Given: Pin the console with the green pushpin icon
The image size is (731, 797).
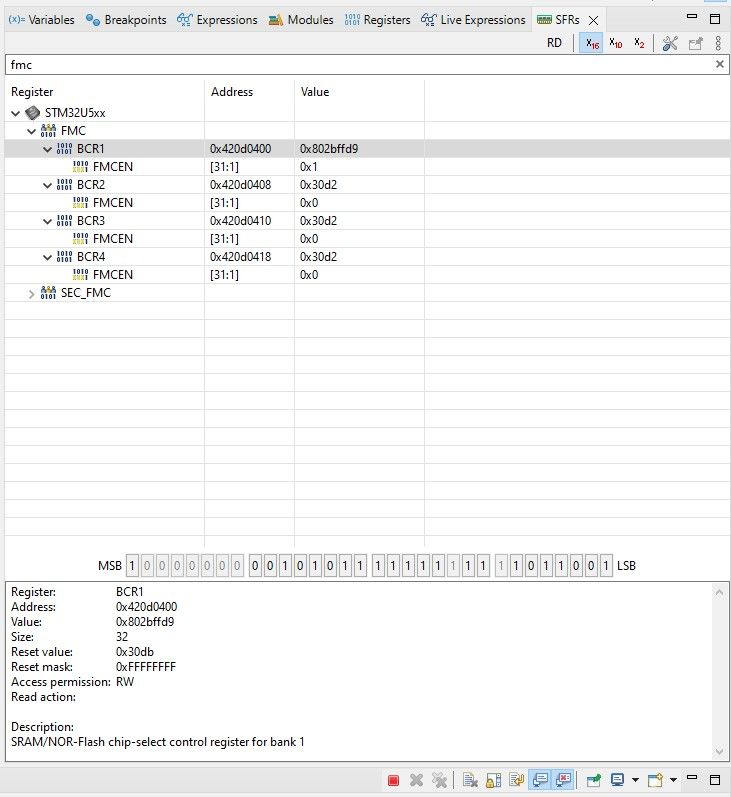Looking at the screenshot, I should point(594,780).
